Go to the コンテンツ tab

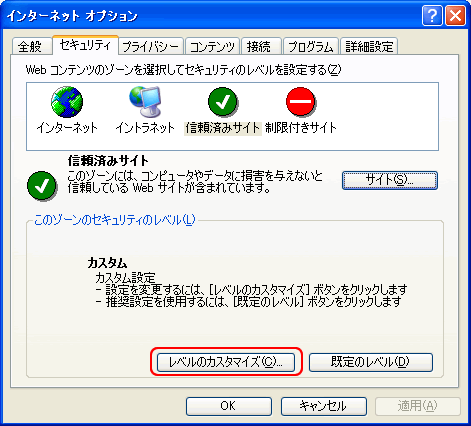point(212,46)
